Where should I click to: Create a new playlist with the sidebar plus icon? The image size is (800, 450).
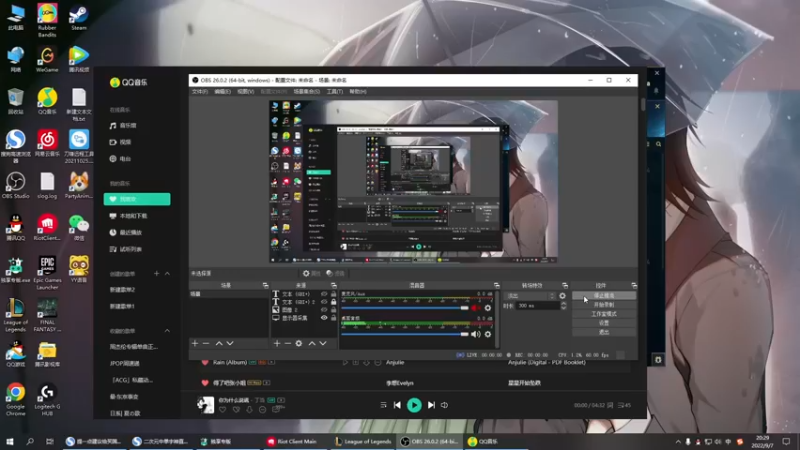click(x=157, y=274)
